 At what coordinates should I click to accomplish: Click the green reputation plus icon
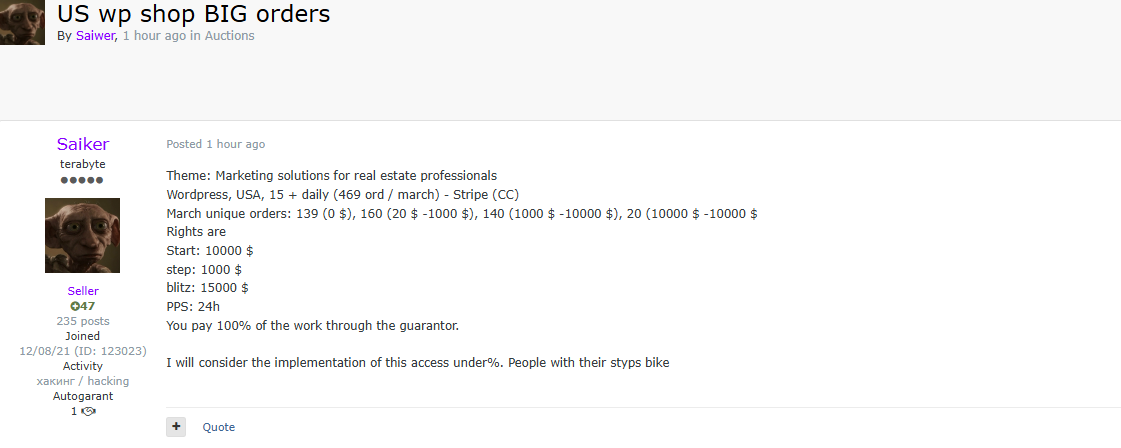tap(74, 307)
